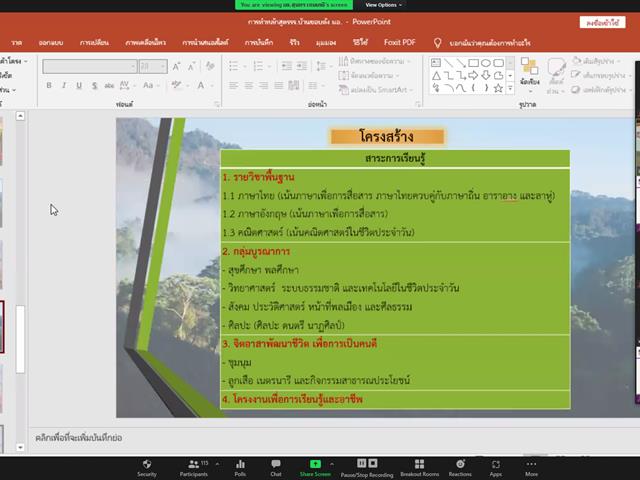Image resolution: width=640 pixels, height=480 pixels.
Task: Open Apps in Zoom toolbar
Action: (x=496, y=468)
